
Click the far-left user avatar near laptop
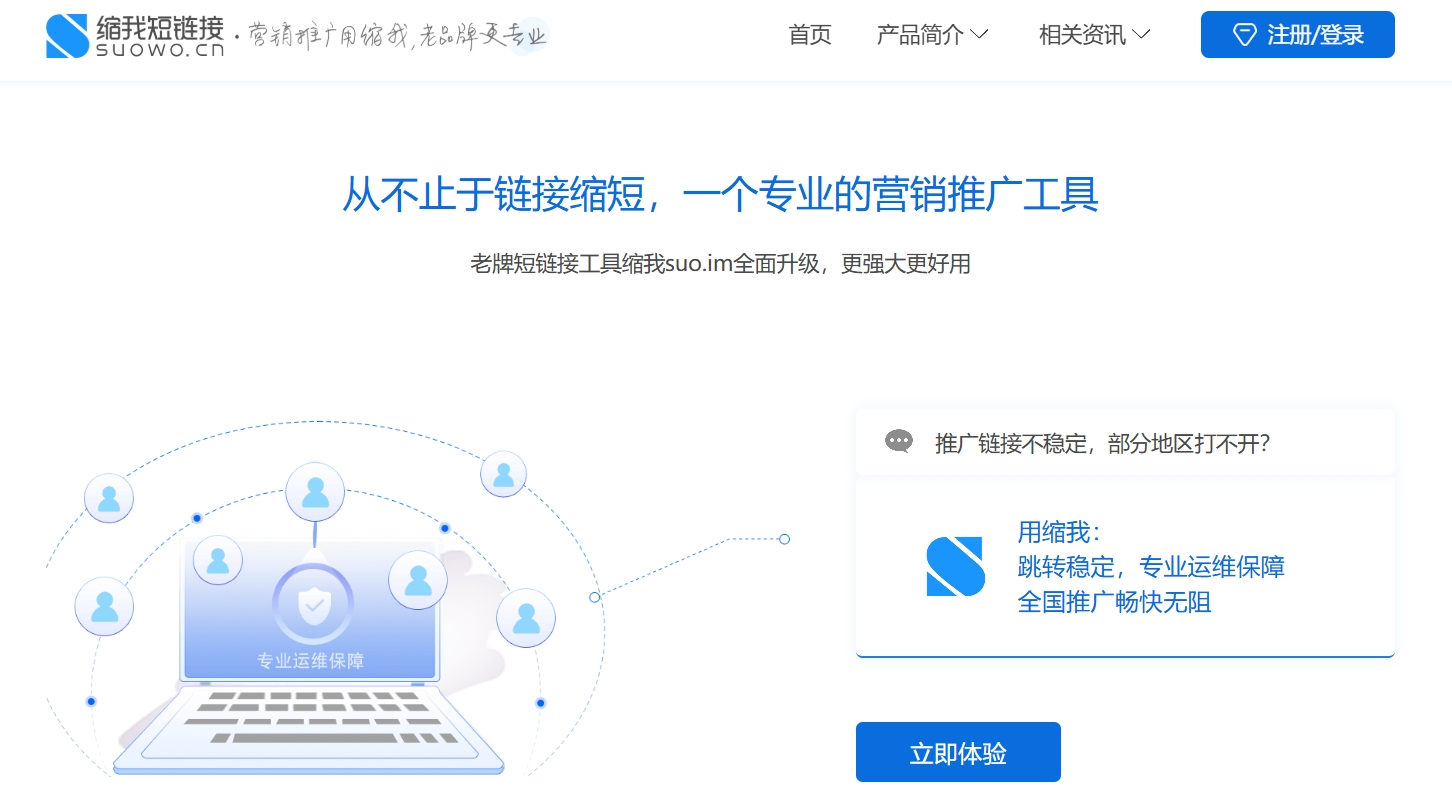click(x=104, y=606)
